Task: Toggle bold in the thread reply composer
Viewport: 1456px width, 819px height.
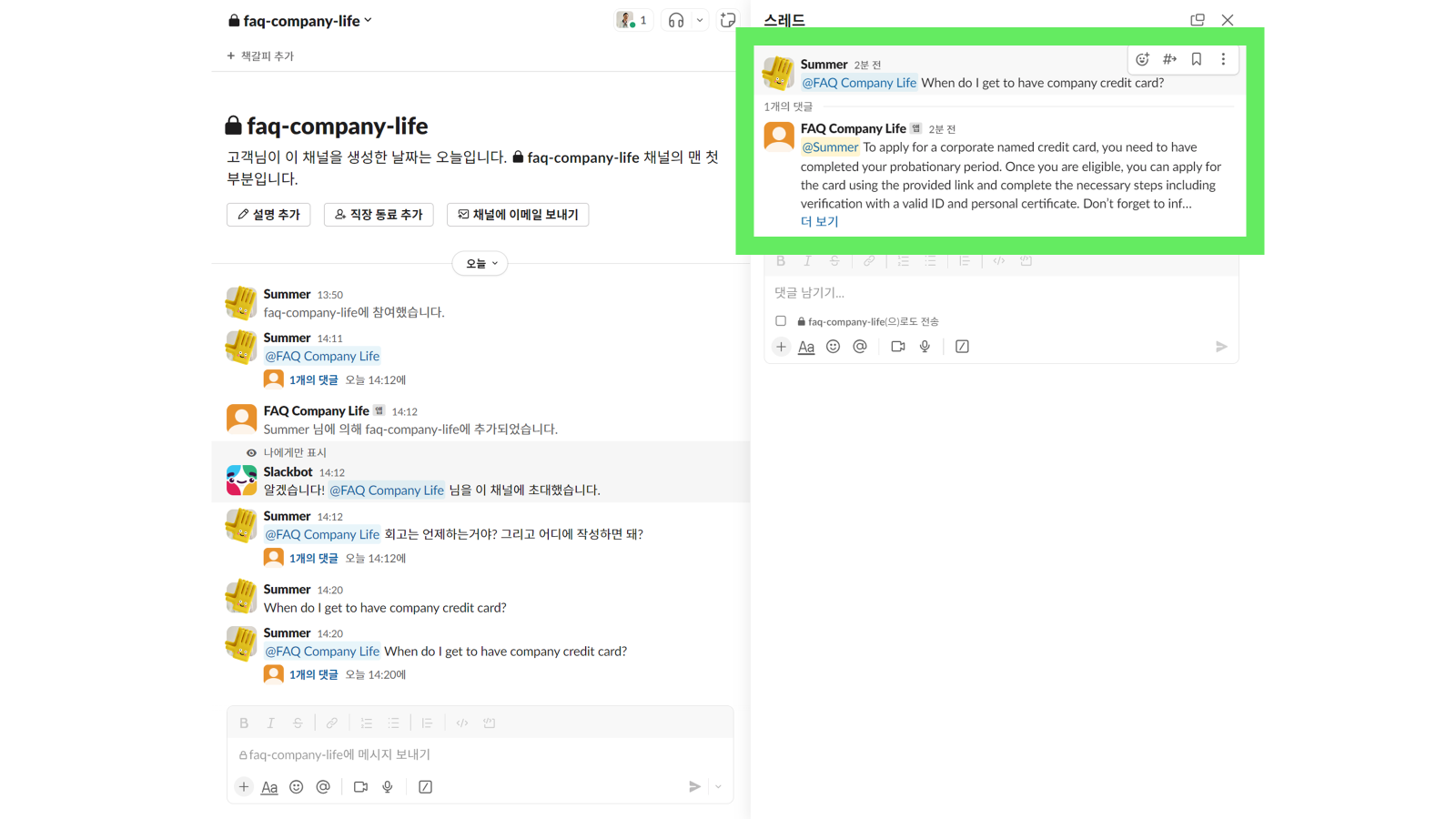Action: click(x=781, y=261)
